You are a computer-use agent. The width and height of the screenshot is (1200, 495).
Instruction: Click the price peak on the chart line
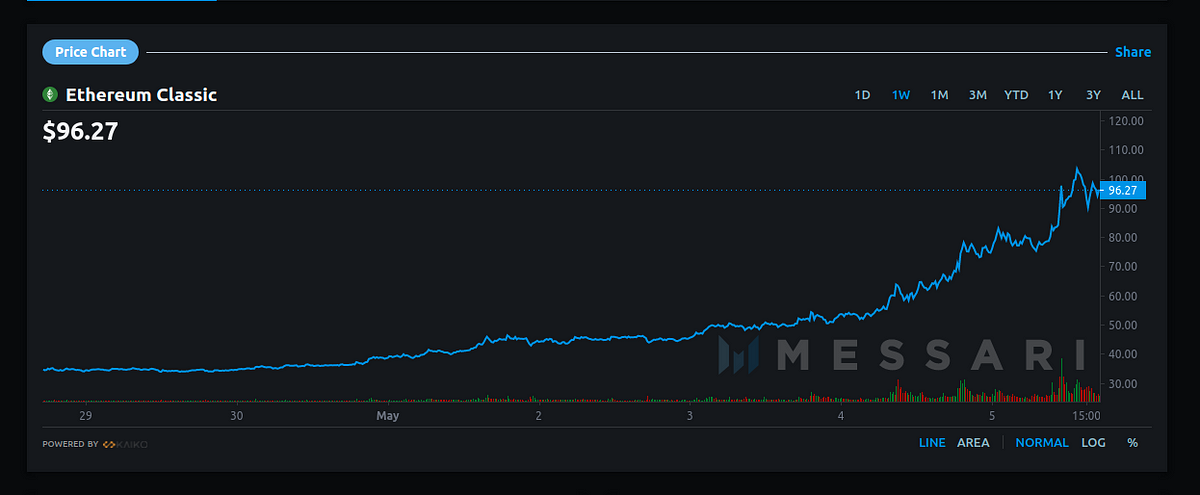pyautogui.click(x=1077, y=169)
